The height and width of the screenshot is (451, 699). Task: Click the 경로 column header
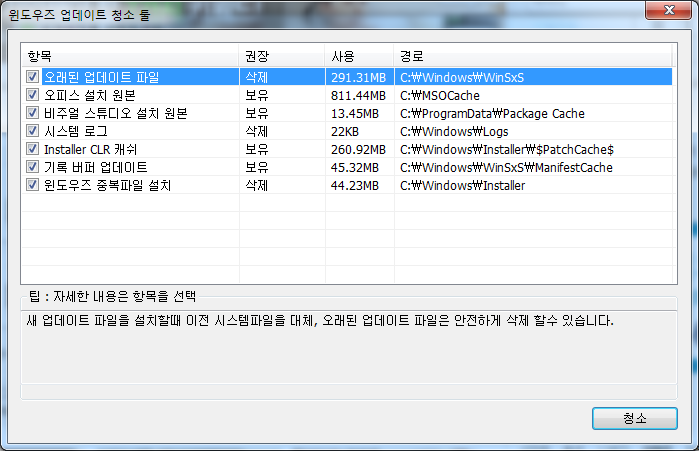pyautogui.click(x=533, y=56)
